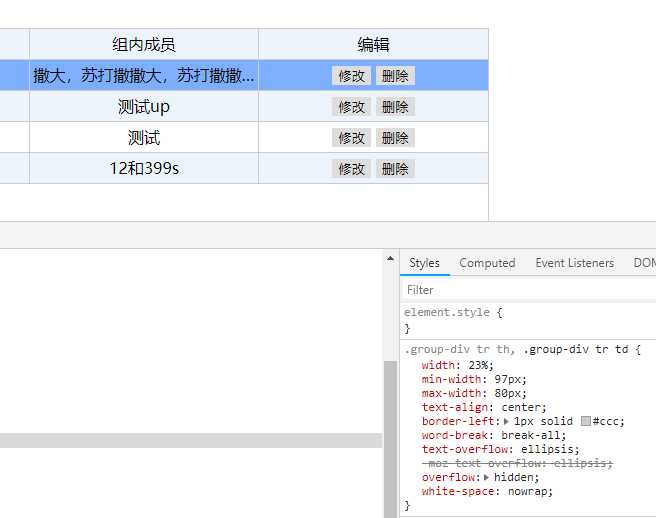Click the Filter input in Styles pane
The image size is (656, 518).
(528, 290)
